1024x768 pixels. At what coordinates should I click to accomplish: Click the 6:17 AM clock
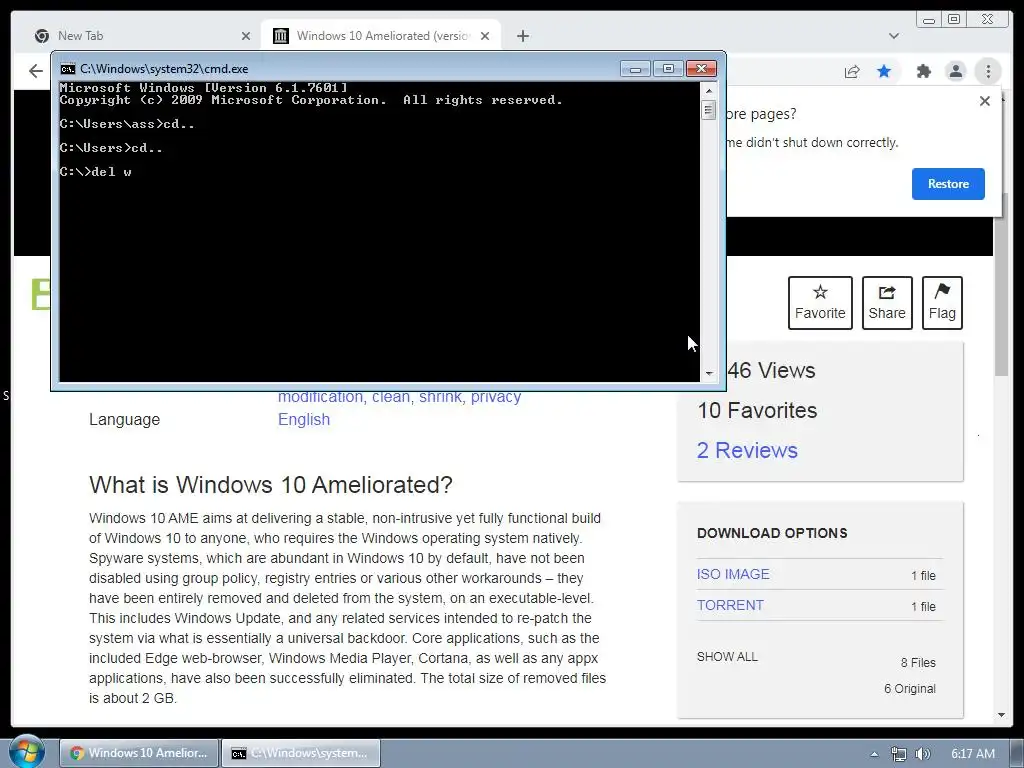tap(972, 754)
